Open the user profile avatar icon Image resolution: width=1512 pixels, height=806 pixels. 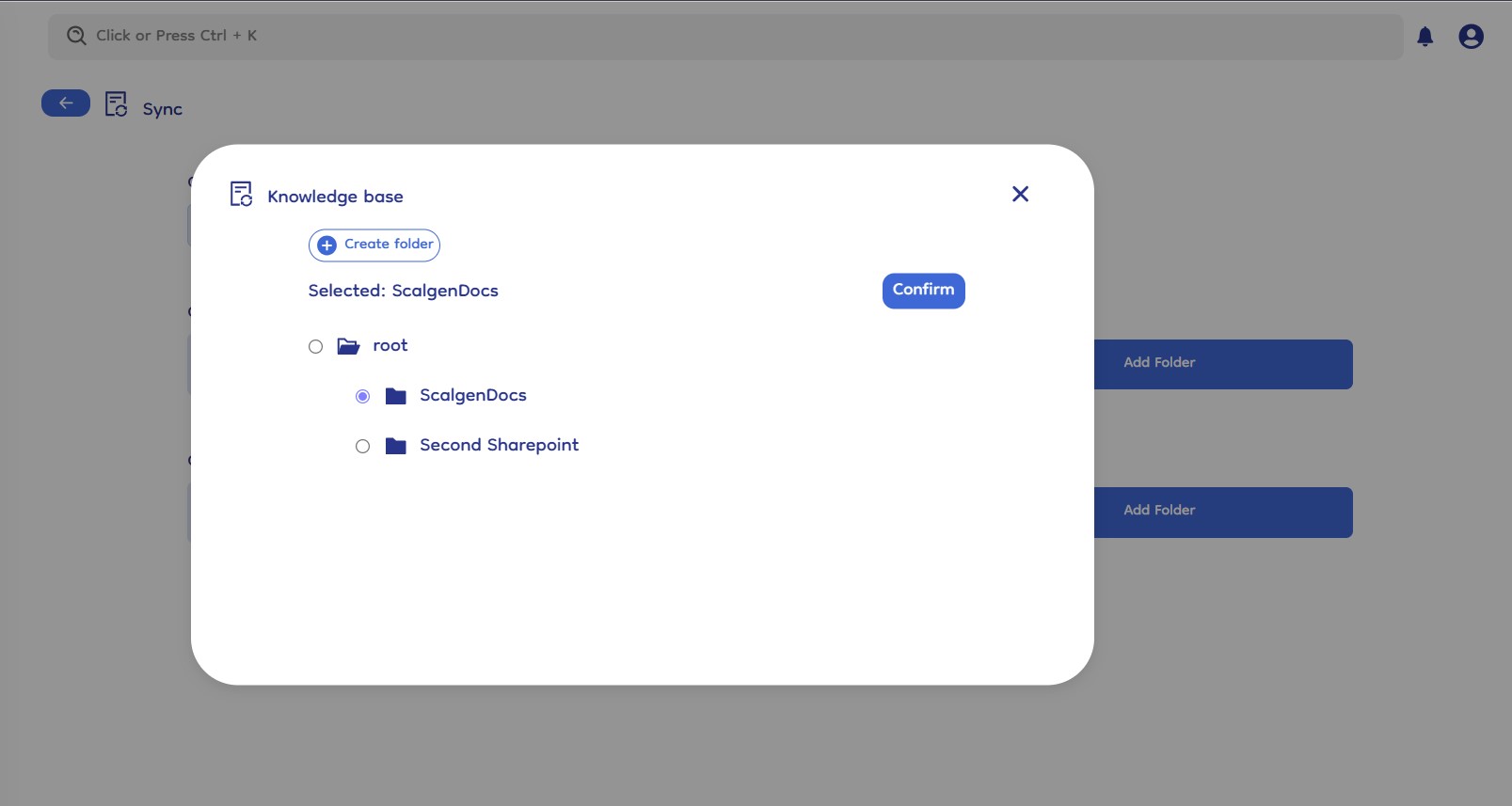1471,37
